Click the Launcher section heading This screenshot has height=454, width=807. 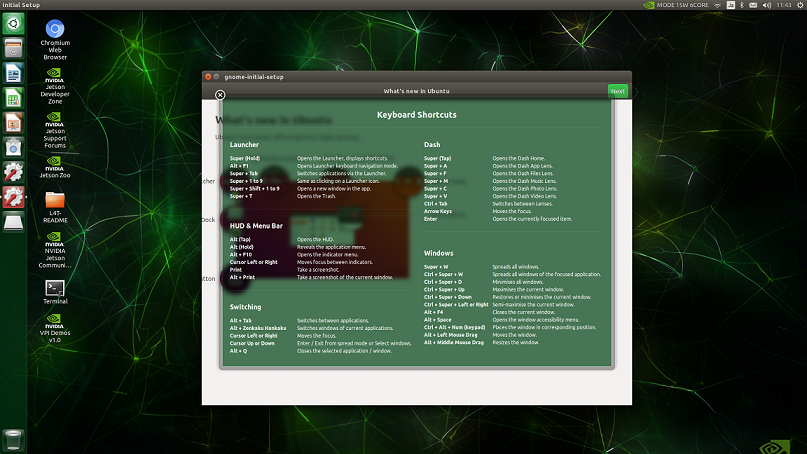click(244, 145)
